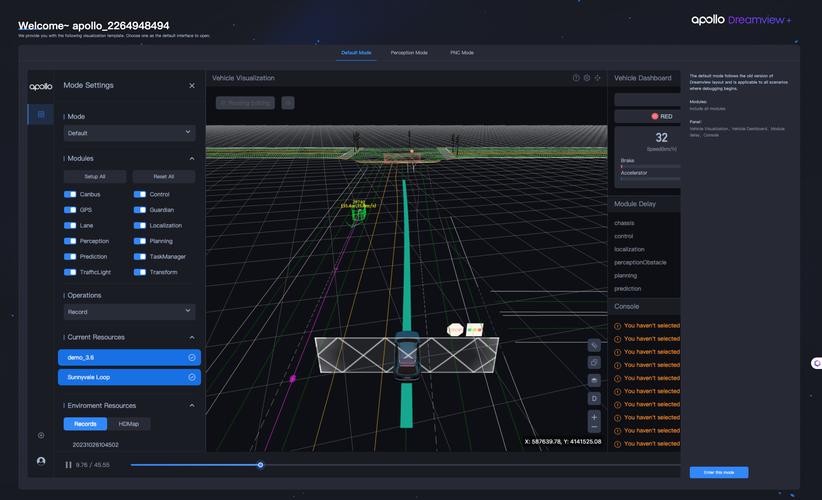Toggle the Lane module switch
This screenshot has height=500, width=822.
click(70, 226)
